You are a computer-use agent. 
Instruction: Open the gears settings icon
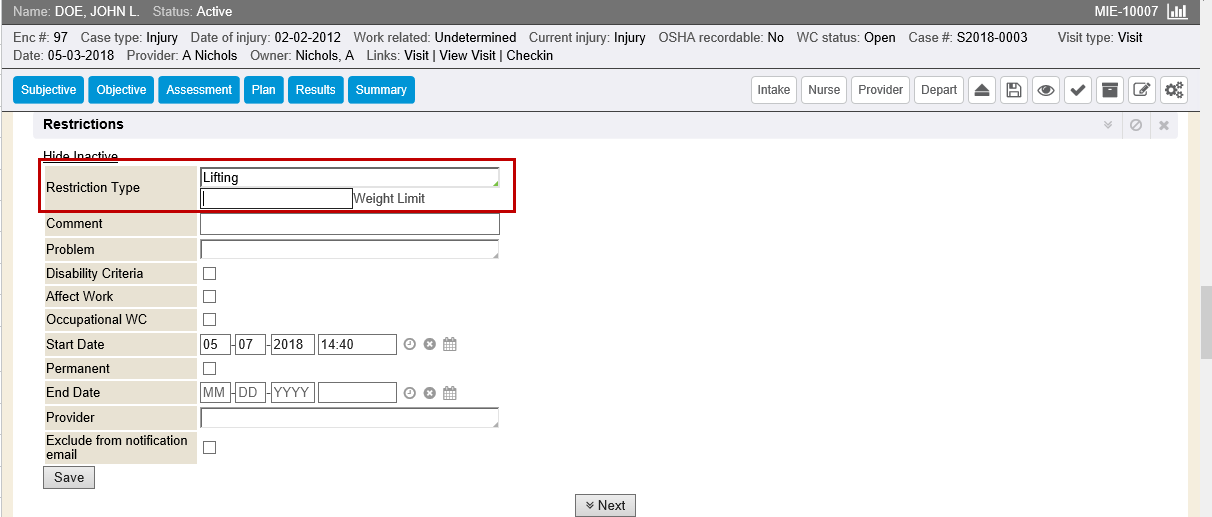[1173, 90]
